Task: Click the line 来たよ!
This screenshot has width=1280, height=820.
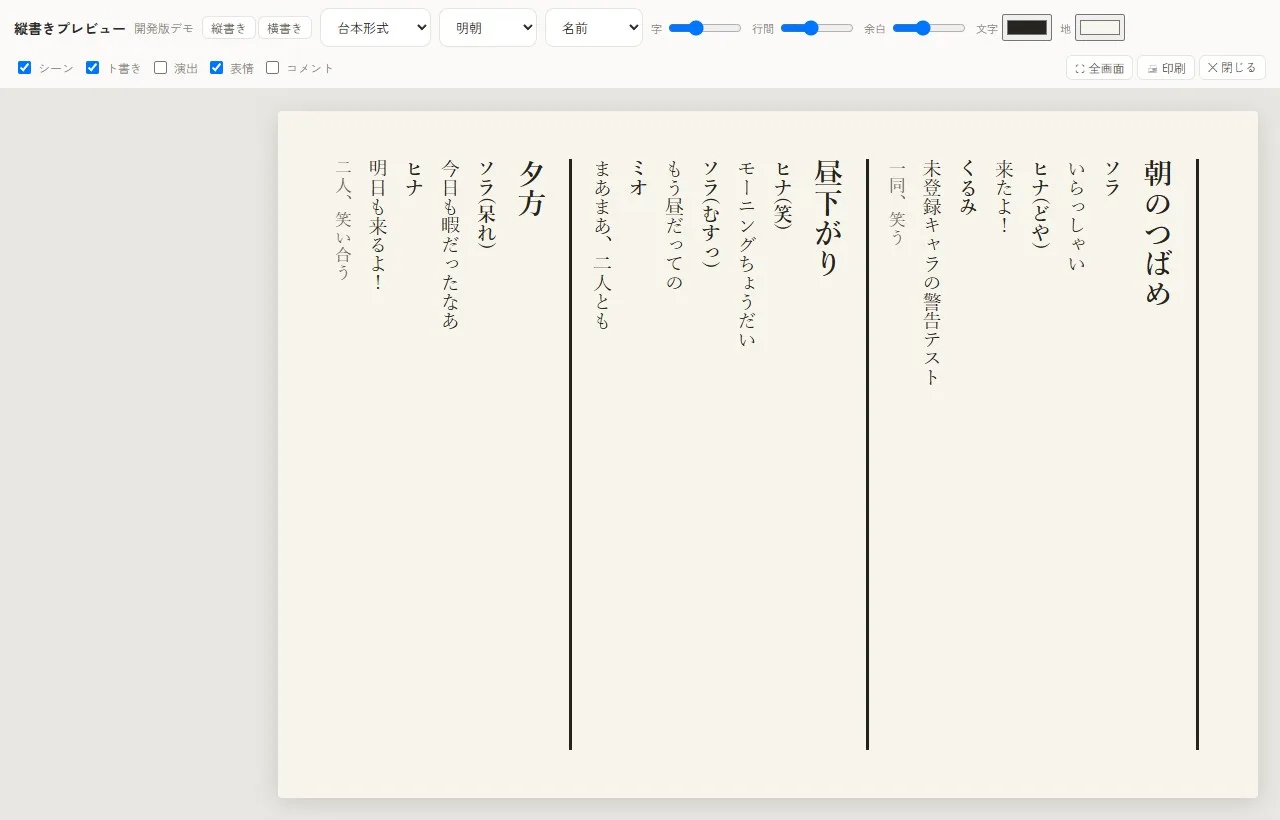Action: pyautogui.click(x=1005, y=198)
